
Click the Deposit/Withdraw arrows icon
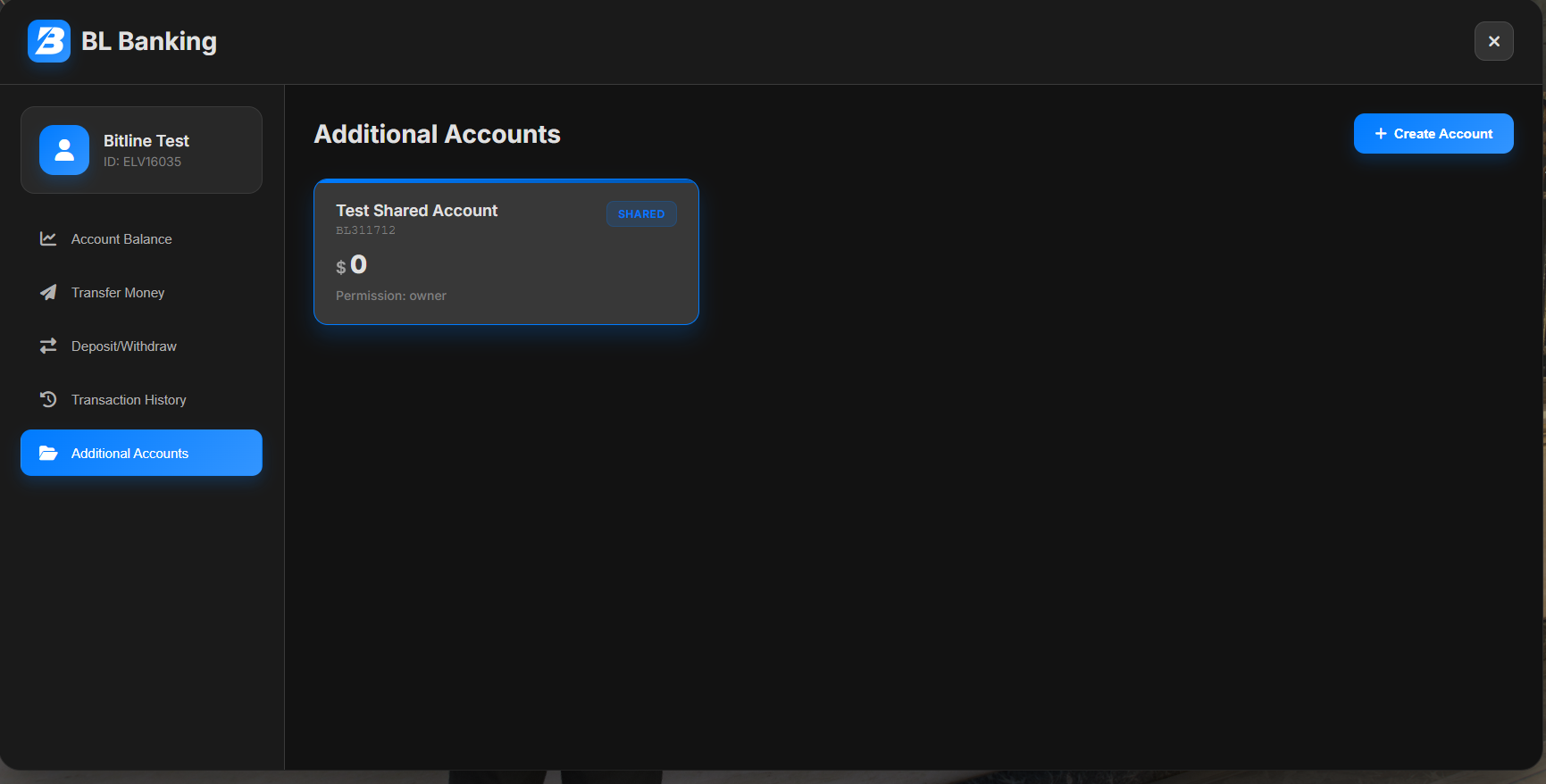coord(48,346)
